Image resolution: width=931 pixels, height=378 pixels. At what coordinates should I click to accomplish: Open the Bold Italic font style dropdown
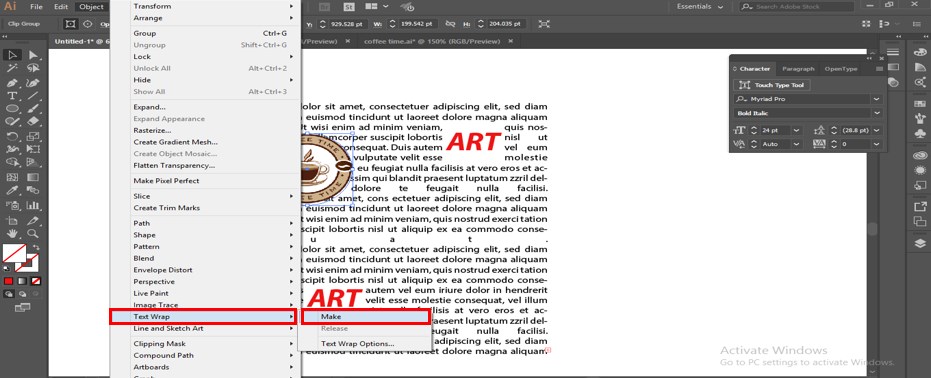[x=876, y=113]
